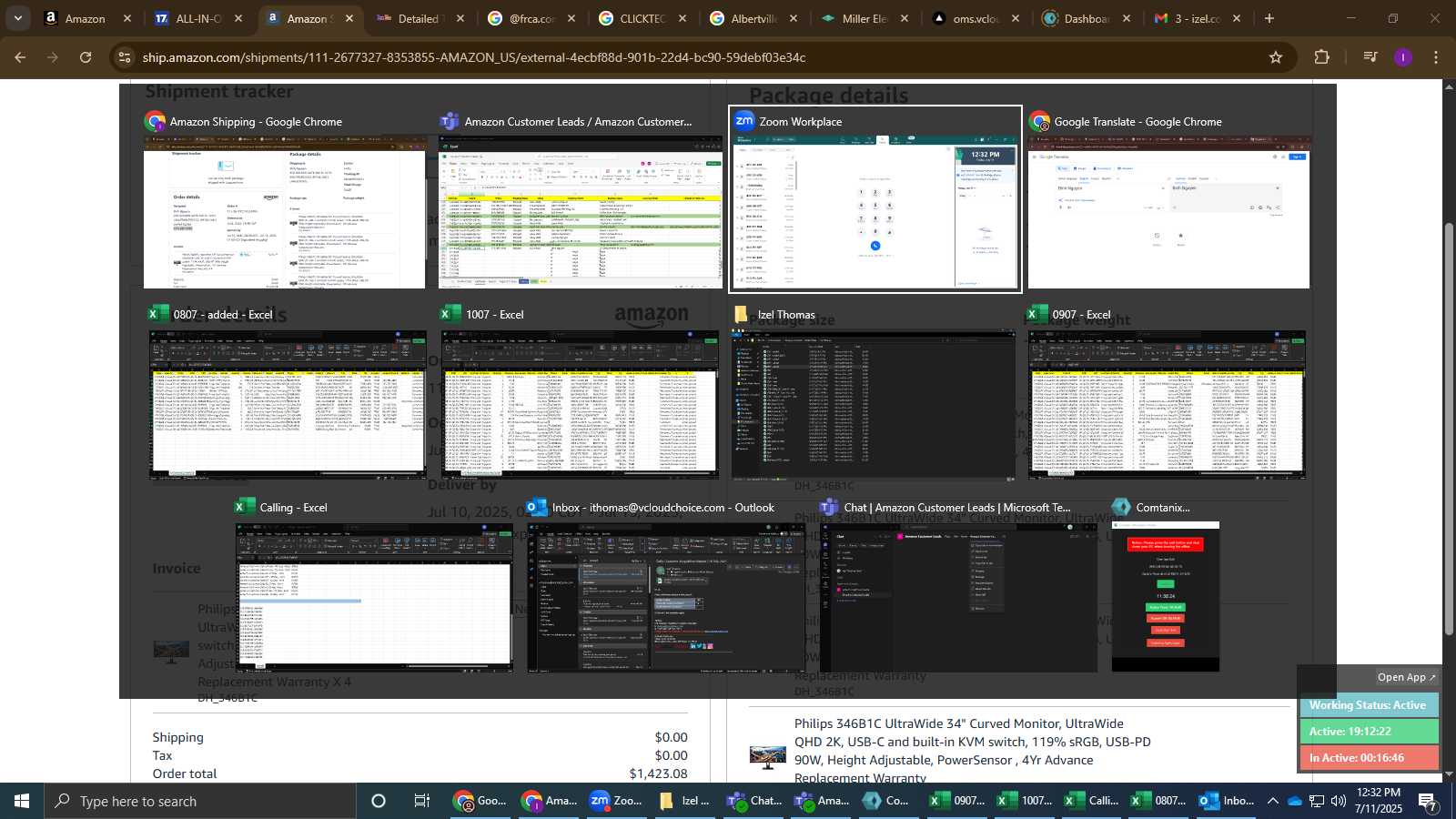Open Outlook Inbox taskbar button

pos(1227,801)
